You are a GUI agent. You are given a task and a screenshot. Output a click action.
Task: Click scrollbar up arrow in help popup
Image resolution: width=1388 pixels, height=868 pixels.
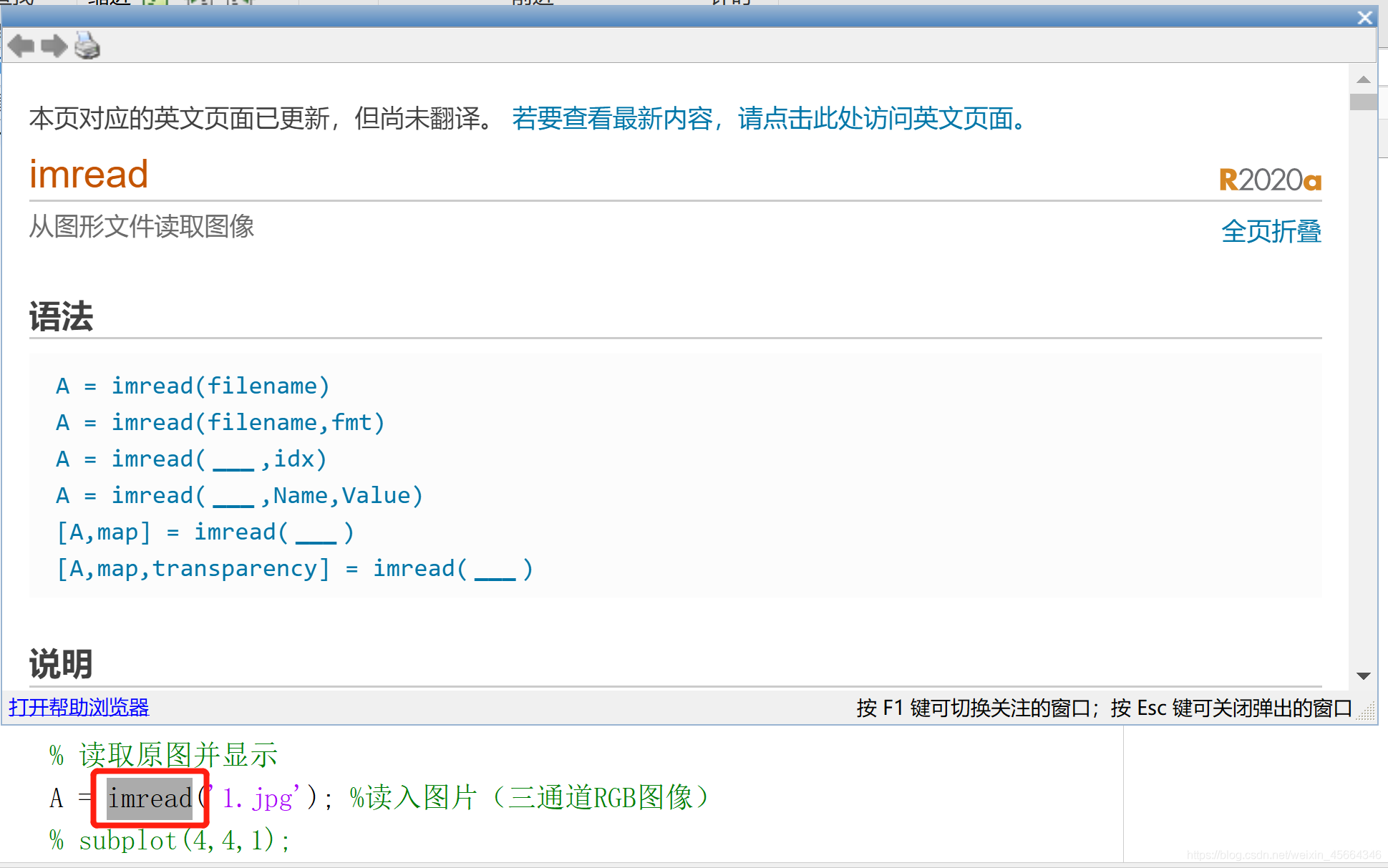pyautogui.click(x=1363, y=79)
